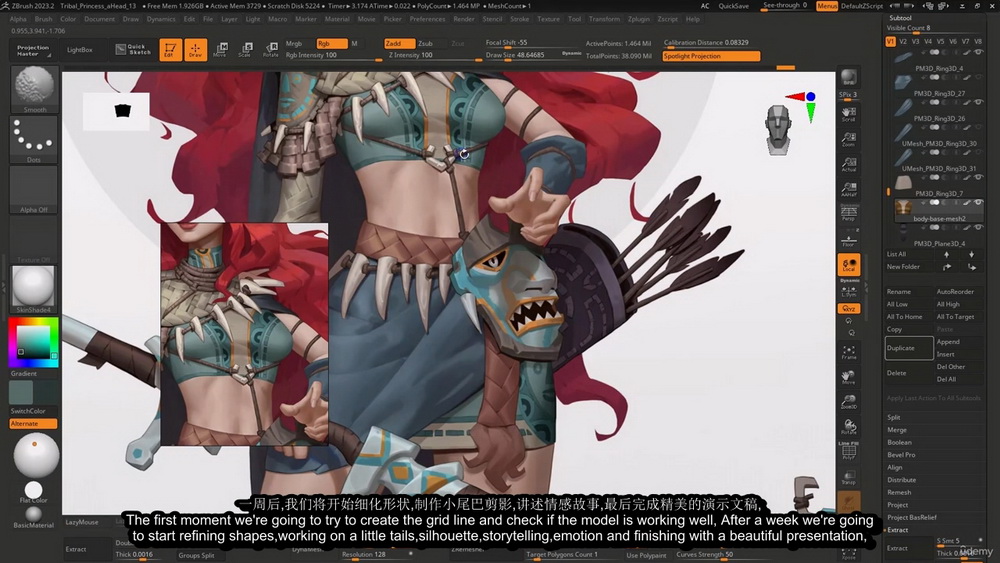Viewport: 1000px width, 563px height.
Task: Open the Preferences menu
Action: coord(427,19)
